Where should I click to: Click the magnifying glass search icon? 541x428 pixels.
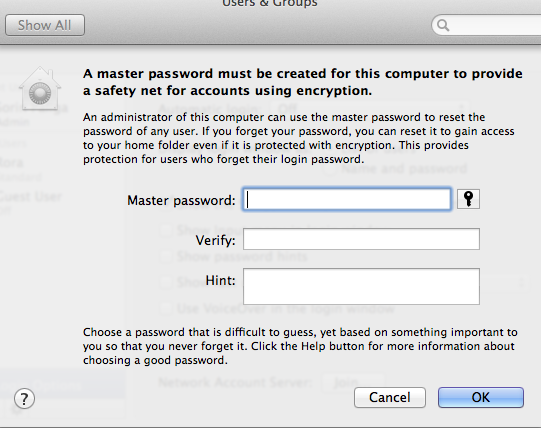tap(443, 25)
